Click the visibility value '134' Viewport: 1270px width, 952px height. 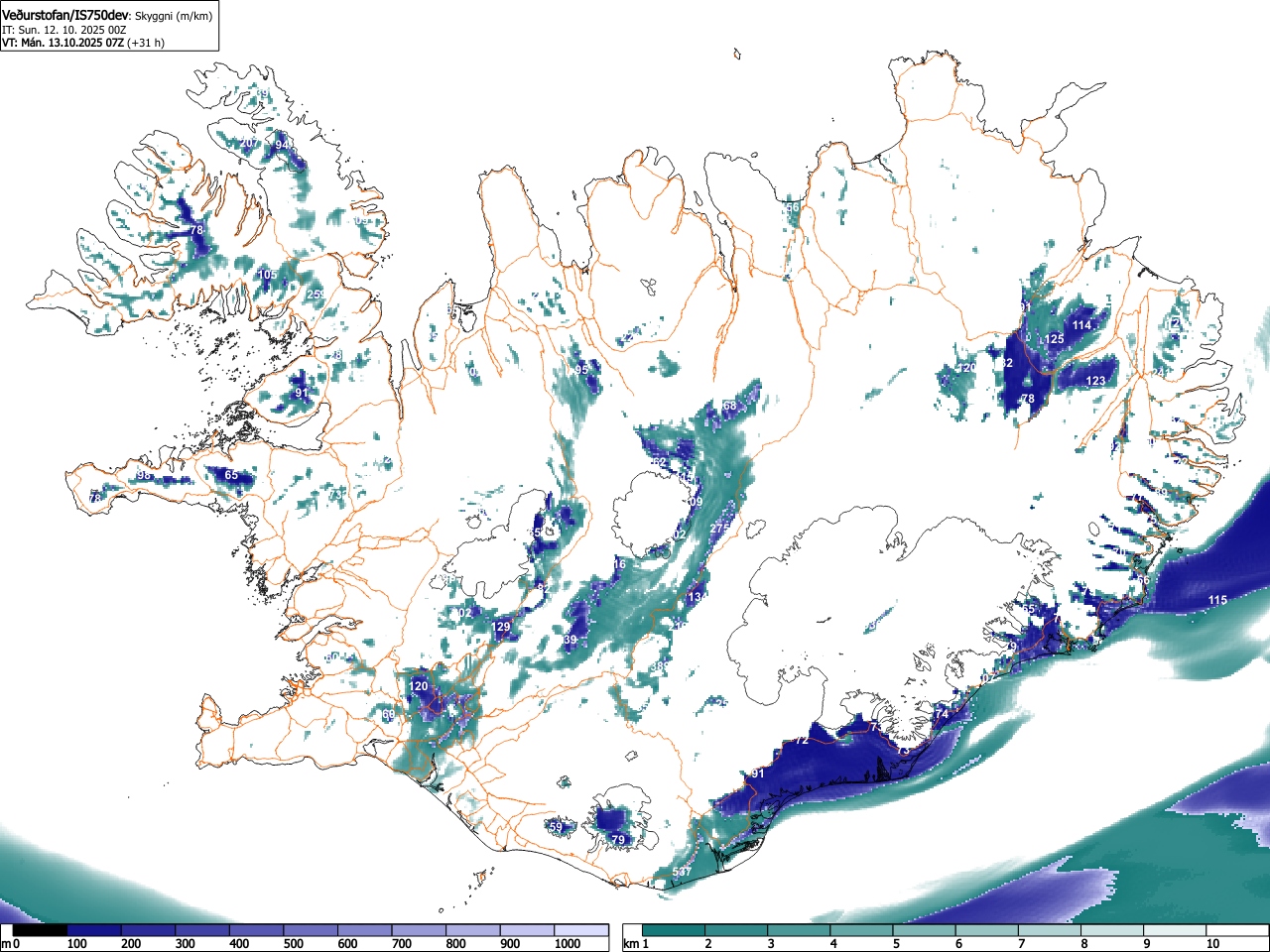pyautogui.click(x=697, y=598)
